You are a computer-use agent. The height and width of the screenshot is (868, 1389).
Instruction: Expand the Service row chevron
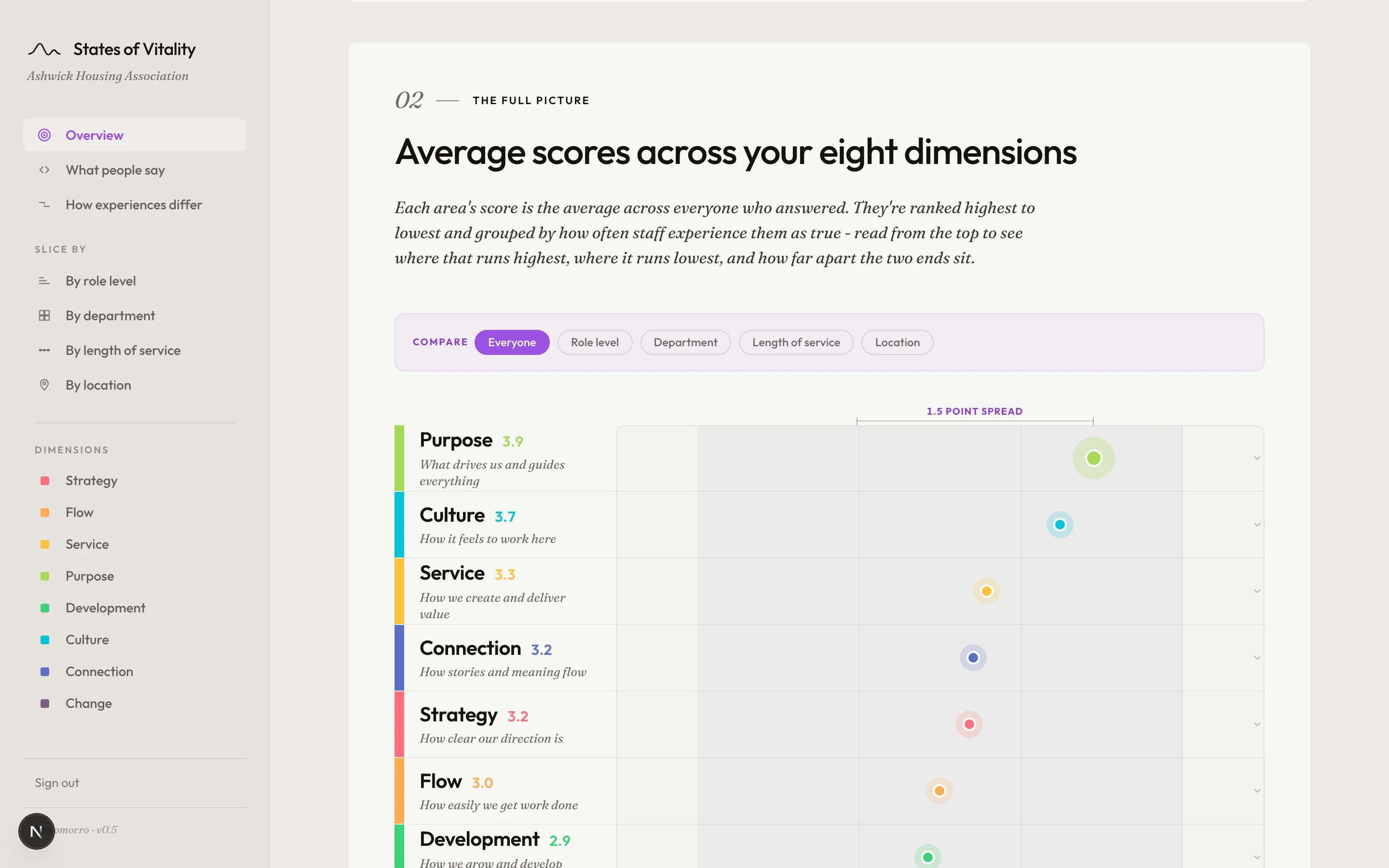point(1257,591)
